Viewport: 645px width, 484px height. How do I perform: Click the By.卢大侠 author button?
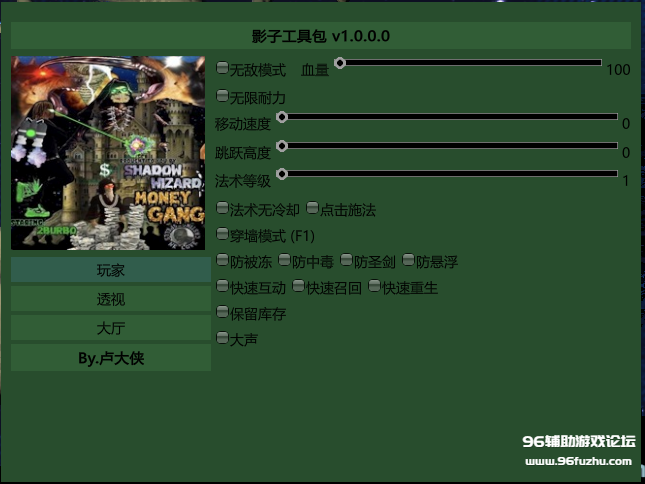click(111, 358)
